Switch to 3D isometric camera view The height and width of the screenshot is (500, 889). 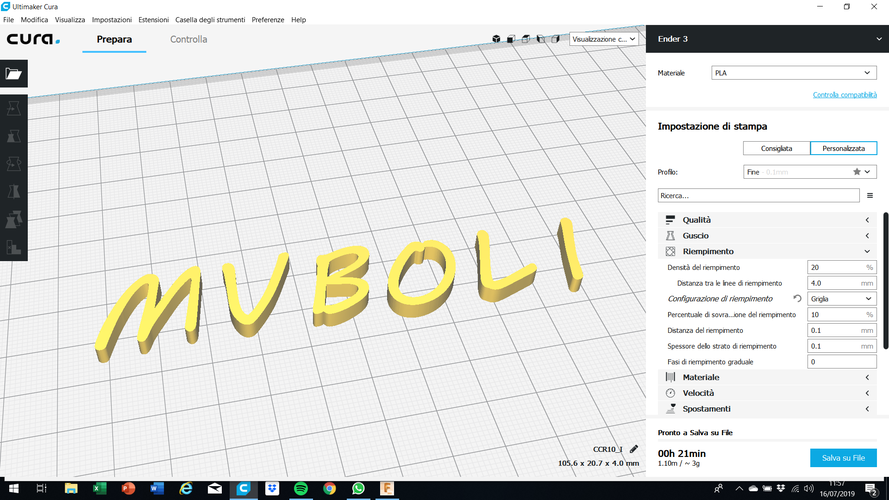(496, 39)
